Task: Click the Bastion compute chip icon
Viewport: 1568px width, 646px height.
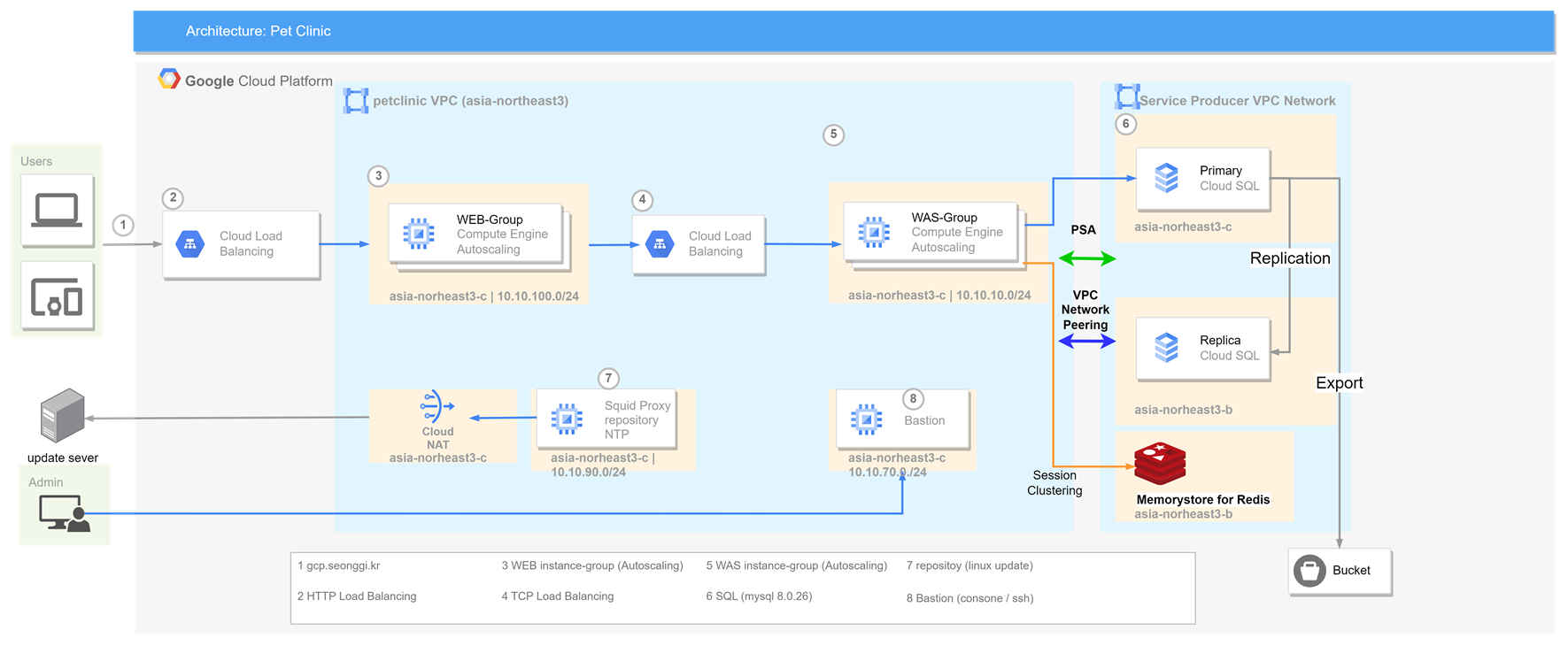Action: (x=866, y=419)
